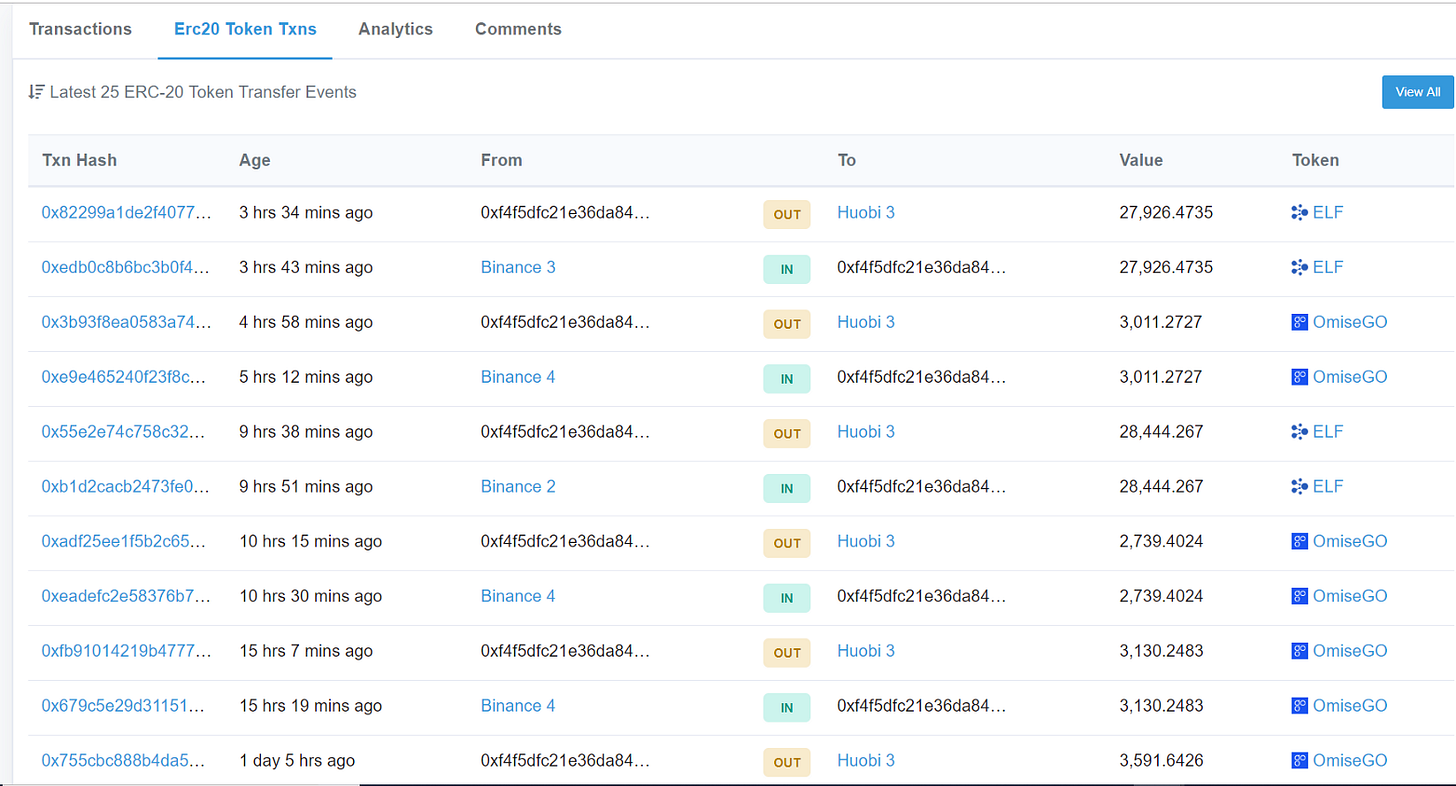Viewport: 1456px width, 786px height.
Task: Open transaction hash 0xe9e465240f23f8c
Action: pos(126,377)
